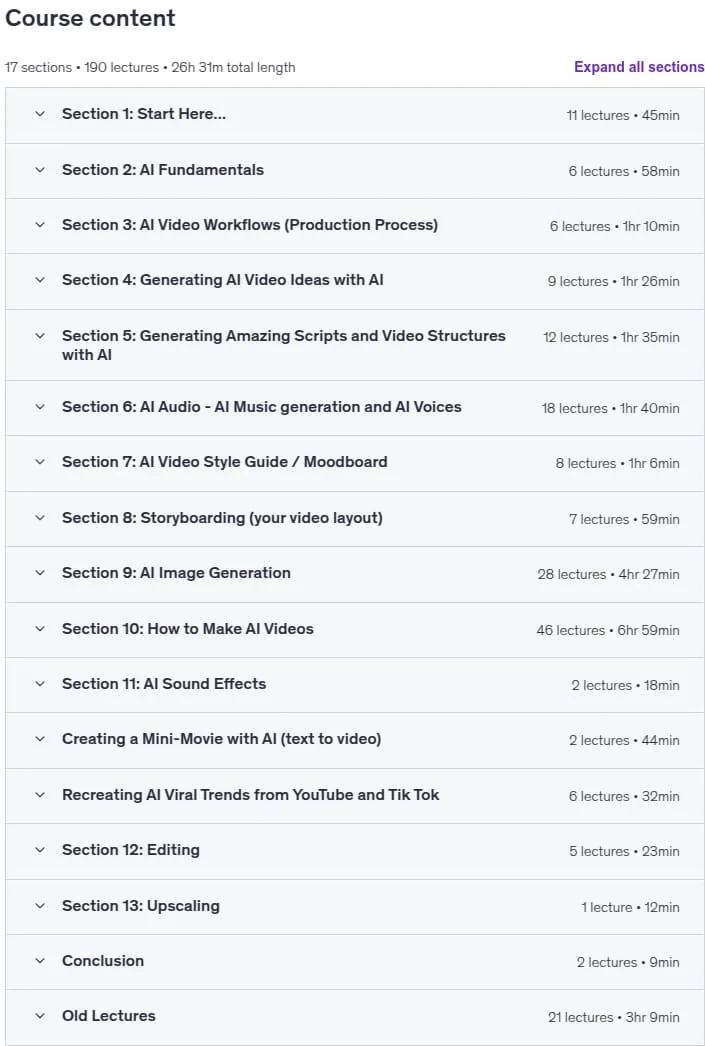Expand the Section 1: Start Here chevron

[x=40, y=114]
